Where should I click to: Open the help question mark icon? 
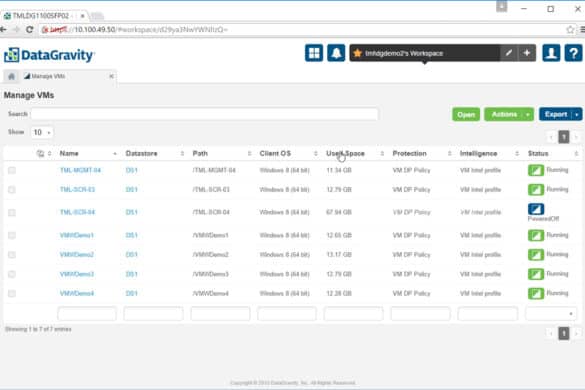click(573, 53)
